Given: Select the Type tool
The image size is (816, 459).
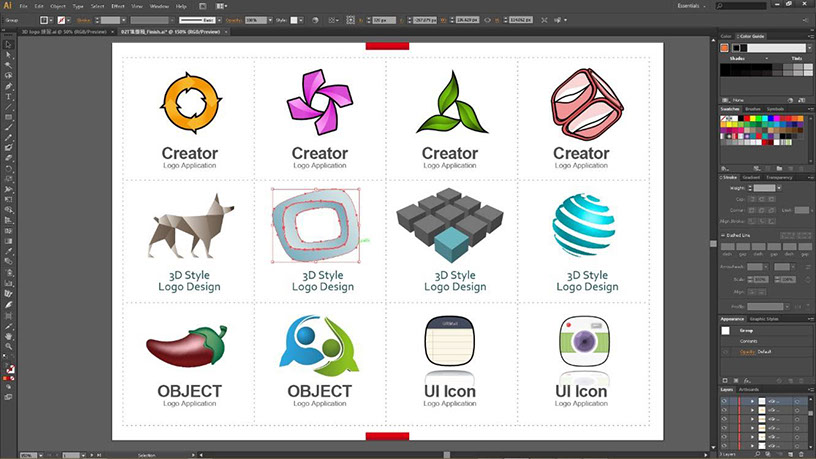Looking at the screenshot, I should (x=8, y=96).
